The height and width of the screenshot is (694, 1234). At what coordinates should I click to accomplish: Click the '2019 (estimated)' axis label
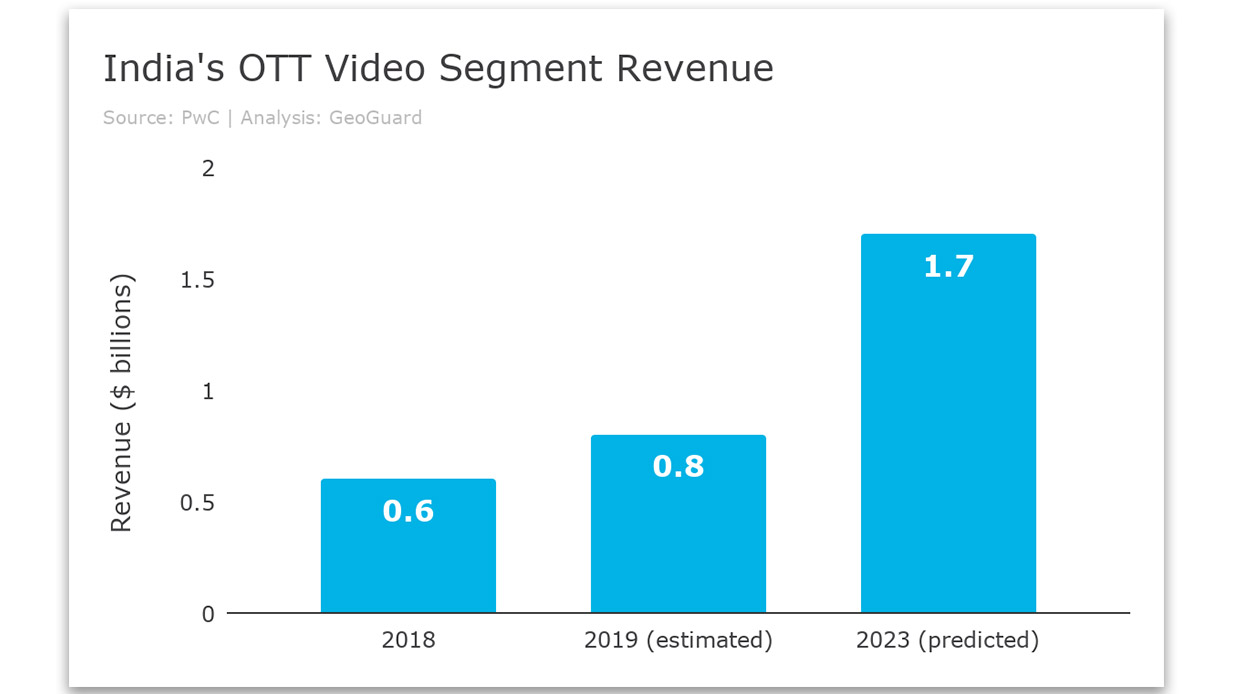tap(677, 640)
